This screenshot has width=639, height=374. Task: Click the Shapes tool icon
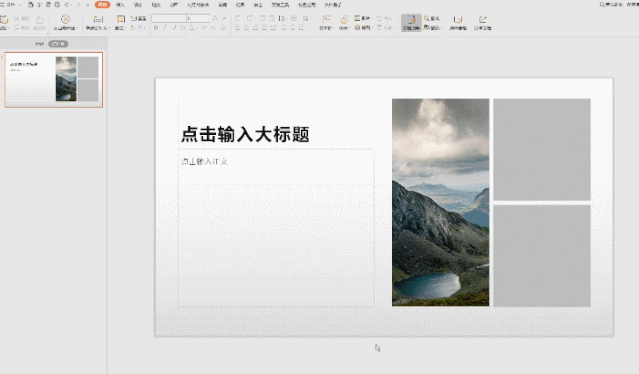(344, 20)
